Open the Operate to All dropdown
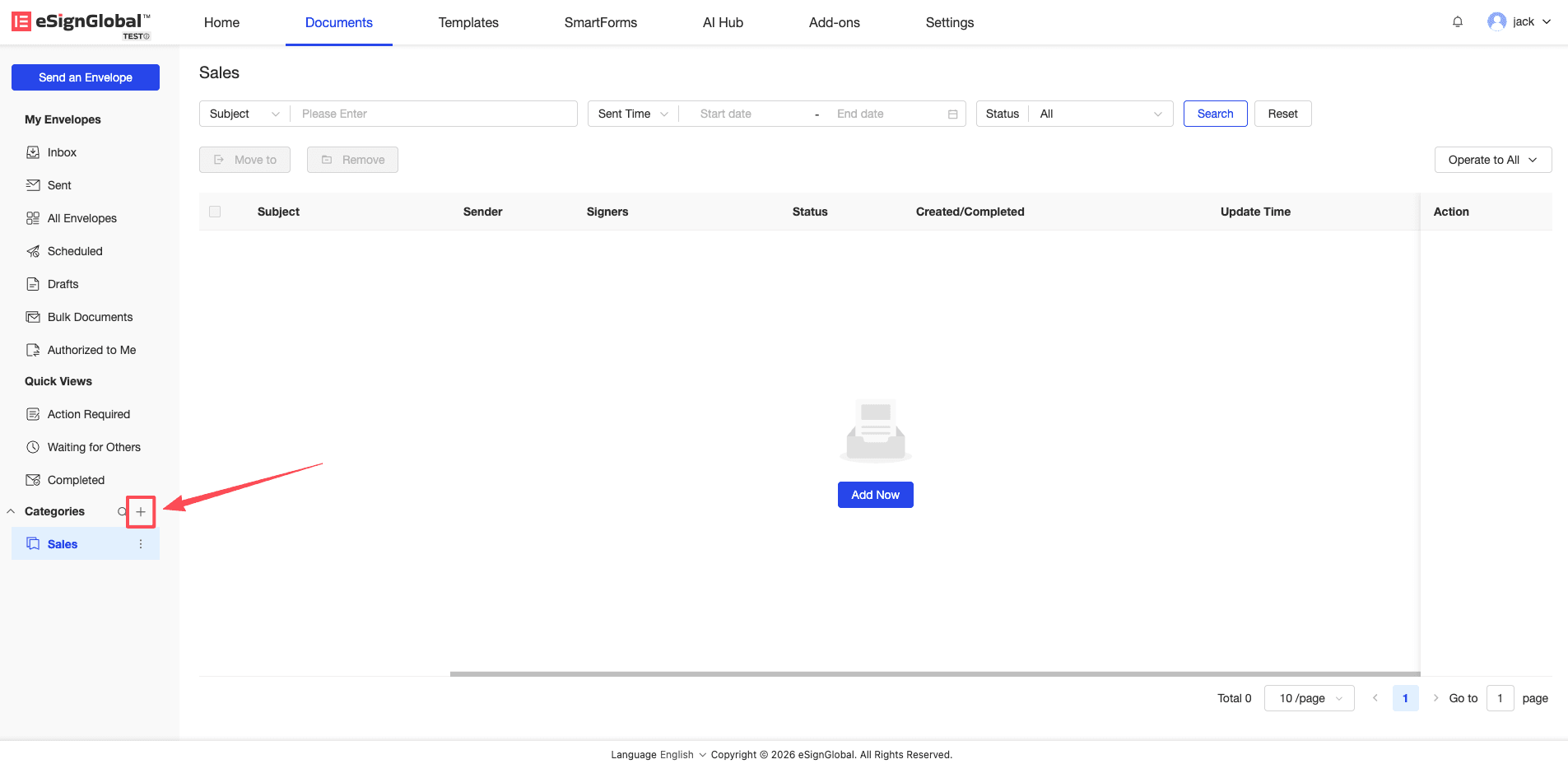This screenshot has width=1568, height=764. (x=1492, y=160)
